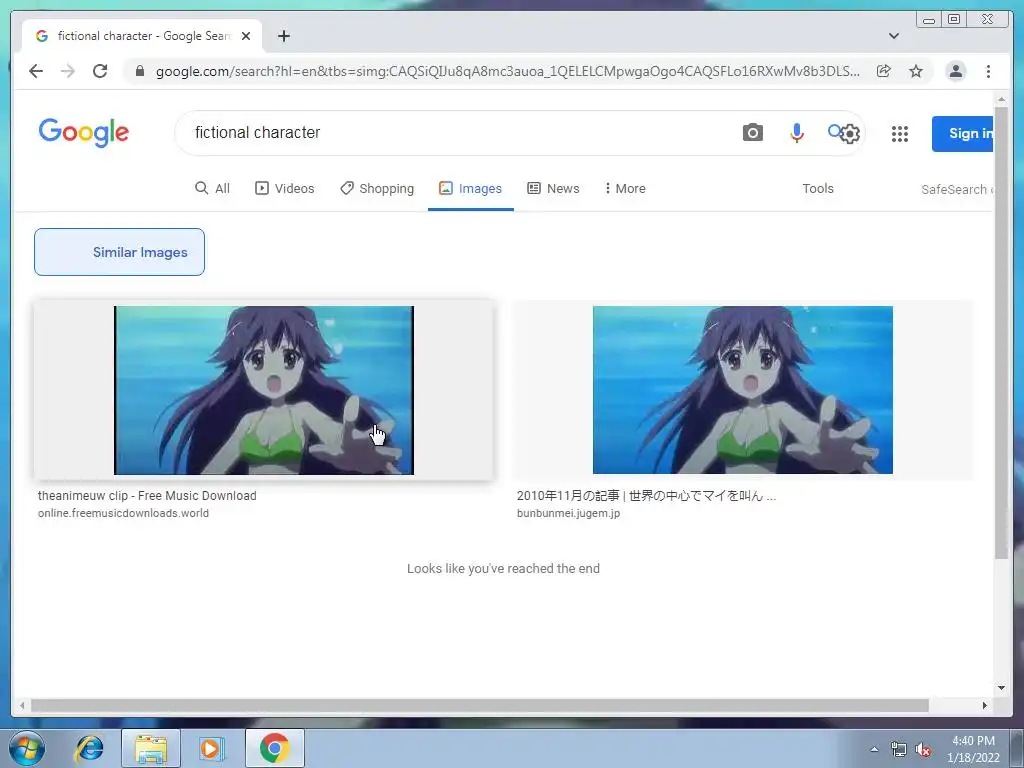The height and width of the screenshot is (768, 1024).
Task: Minimize the Chrome window
Action: tap(928, 20)
